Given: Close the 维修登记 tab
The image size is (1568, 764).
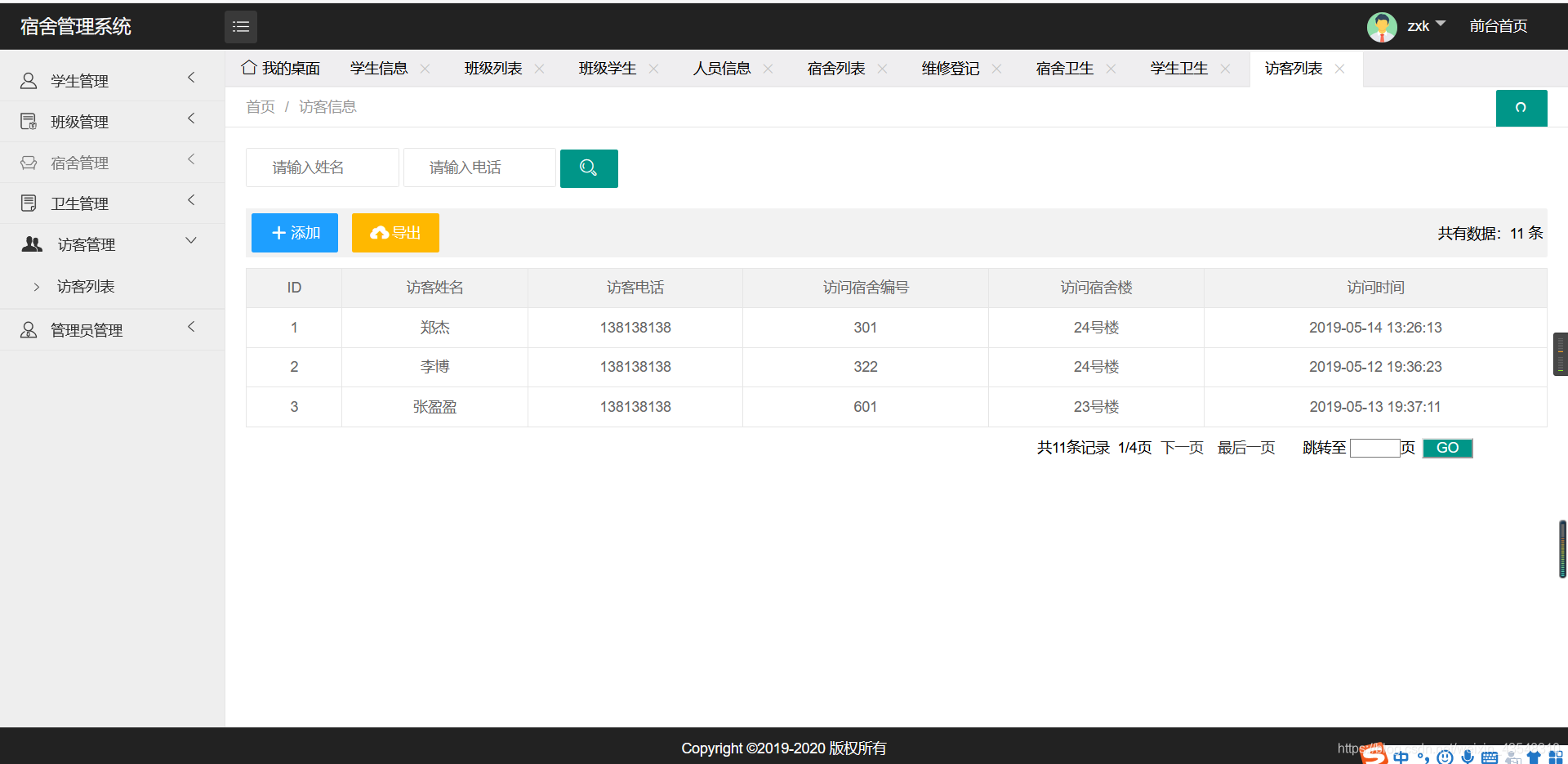Looking at the screenshot, I should click(x=997, y=69).
